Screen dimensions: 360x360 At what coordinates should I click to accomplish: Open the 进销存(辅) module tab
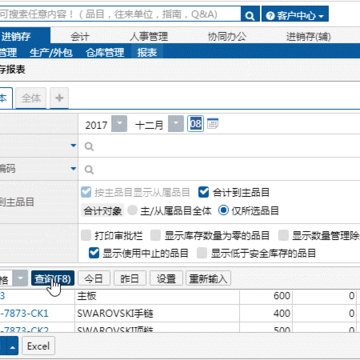[x=308, y=36]
